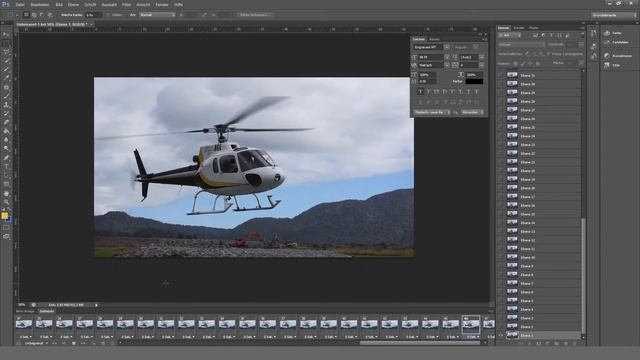The image size is (640, 360).
Task: Open the Ebene menu
Action: click(73, 4)
